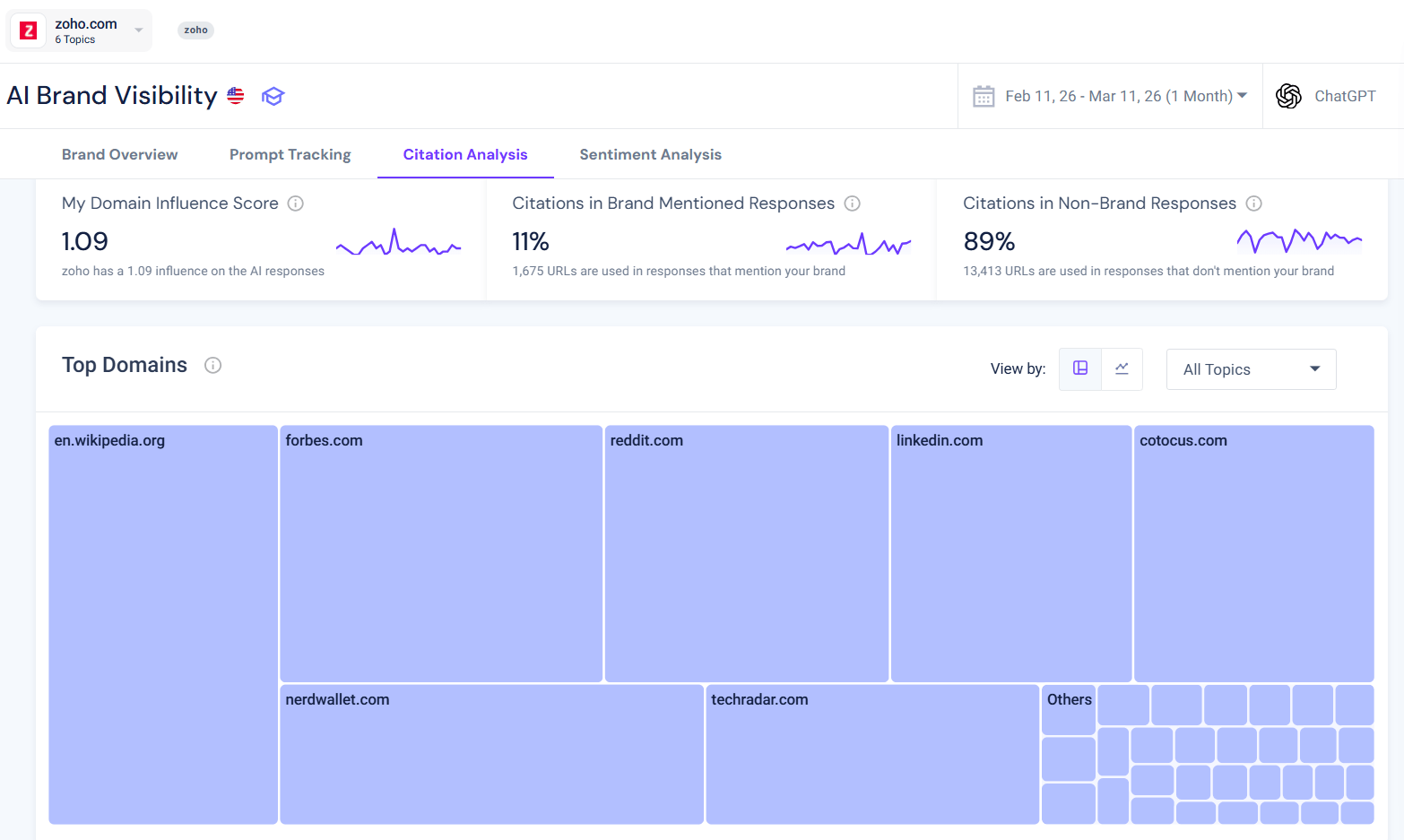
Task: Click the '1,675 URLs are used' description text
Action: pyautogui.click(x=679, y=271)
